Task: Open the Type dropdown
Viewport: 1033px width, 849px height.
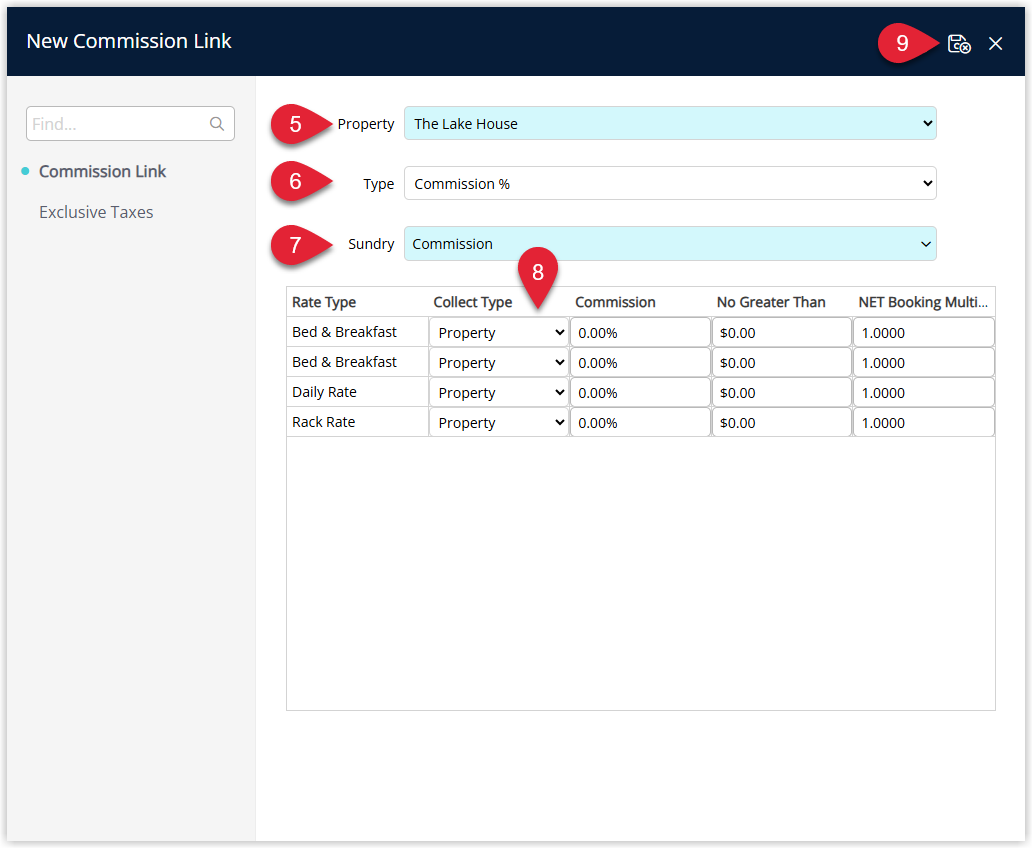Action: pyautogui.click(x=670, y=183)
